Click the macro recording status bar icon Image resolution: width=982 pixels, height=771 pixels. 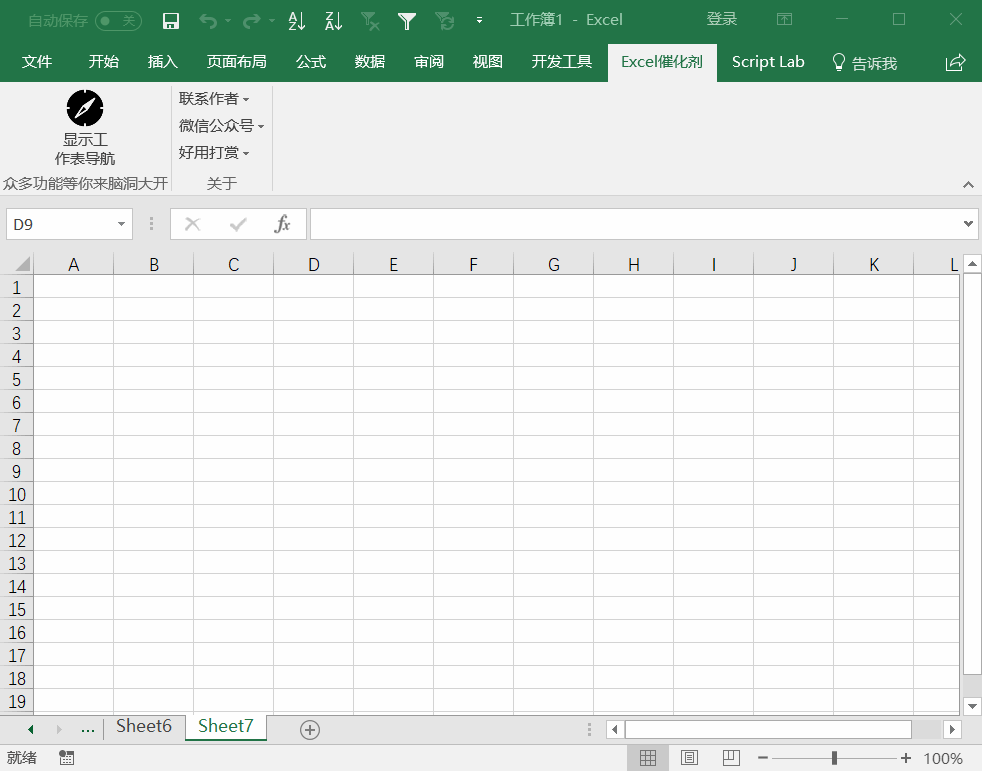(66, 758)
